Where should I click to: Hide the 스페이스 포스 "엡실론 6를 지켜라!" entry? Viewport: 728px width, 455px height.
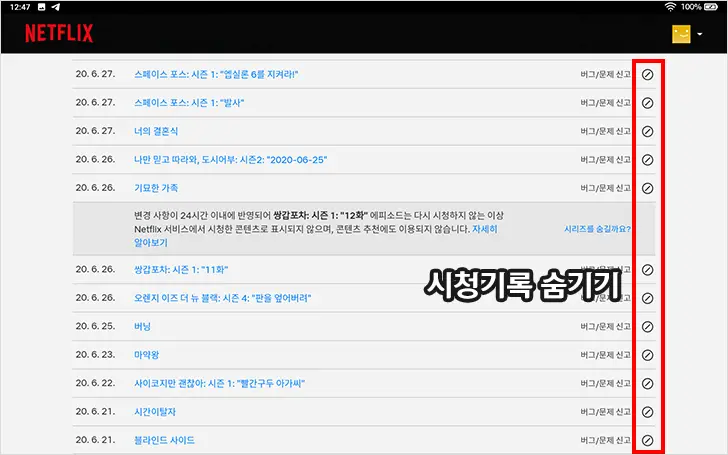(647, 75)
